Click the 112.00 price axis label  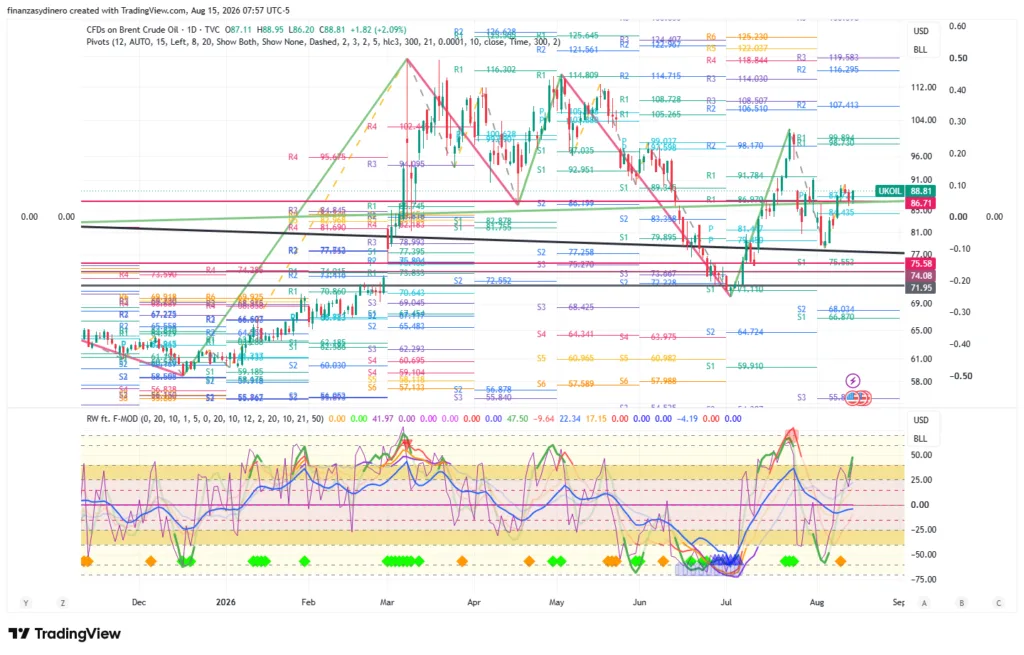click(x=924, y=88)
